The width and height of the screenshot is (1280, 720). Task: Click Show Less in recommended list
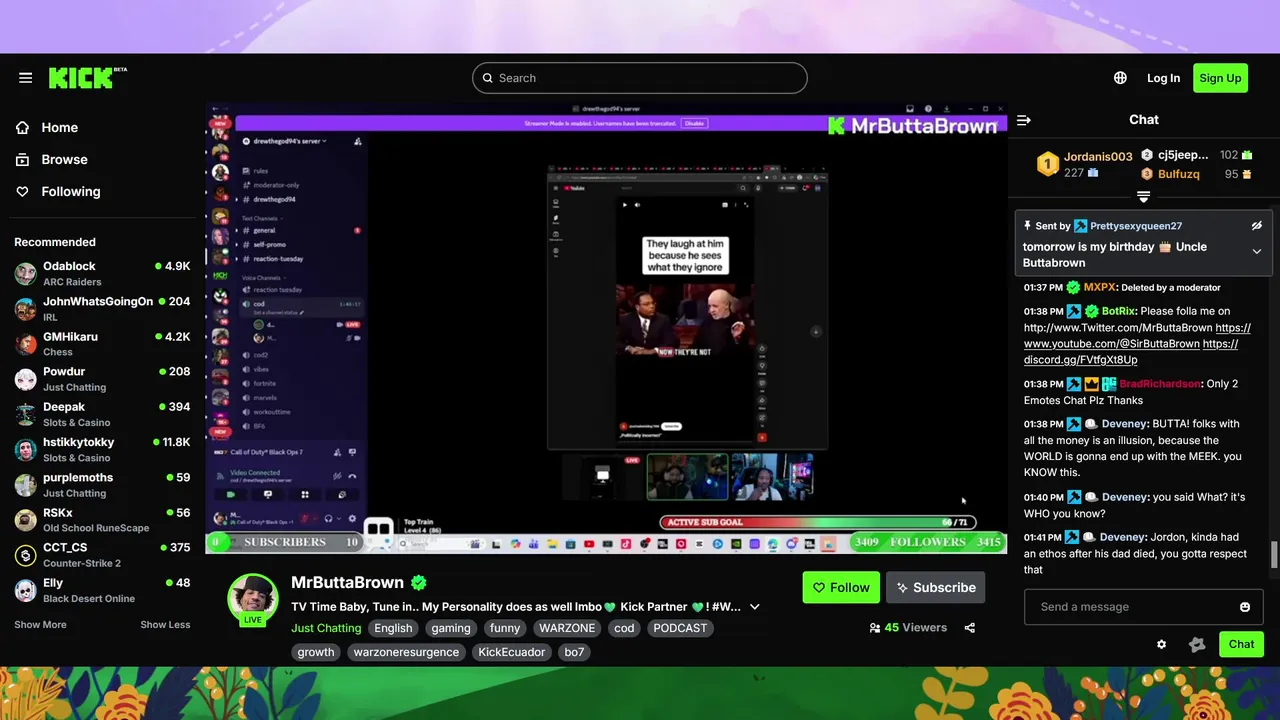(165, 625)
